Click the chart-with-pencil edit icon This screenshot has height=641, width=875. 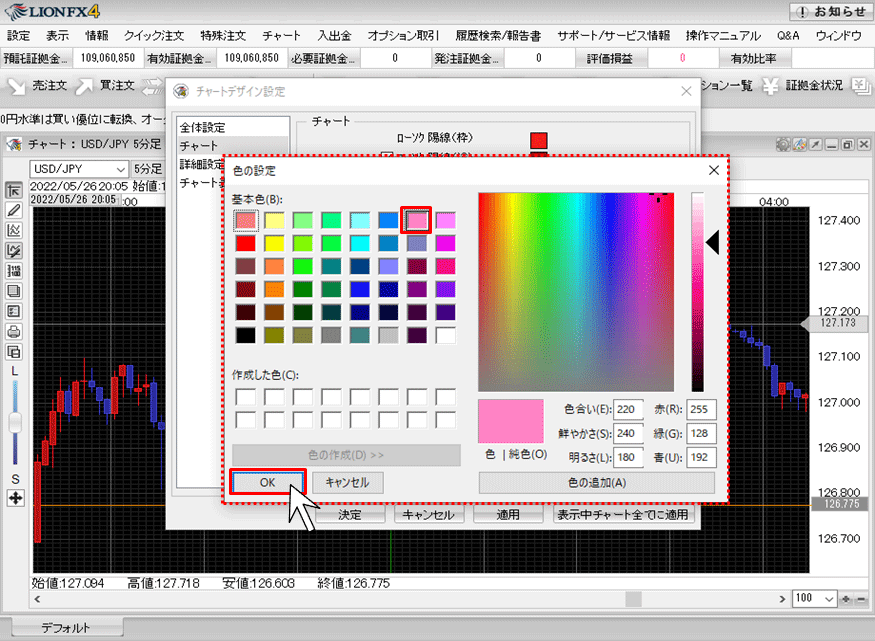point(14,250)
